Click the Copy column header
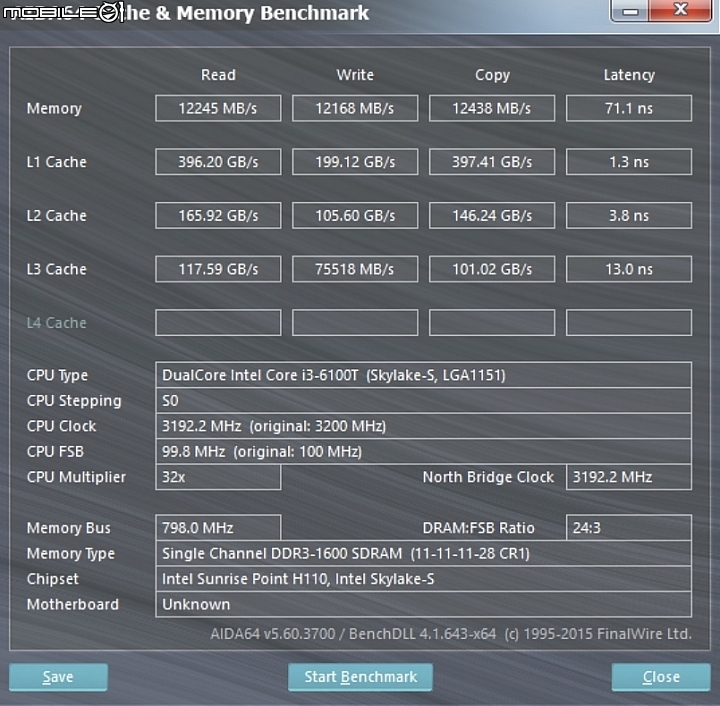 pyautogui.click(x=492, y=76)
